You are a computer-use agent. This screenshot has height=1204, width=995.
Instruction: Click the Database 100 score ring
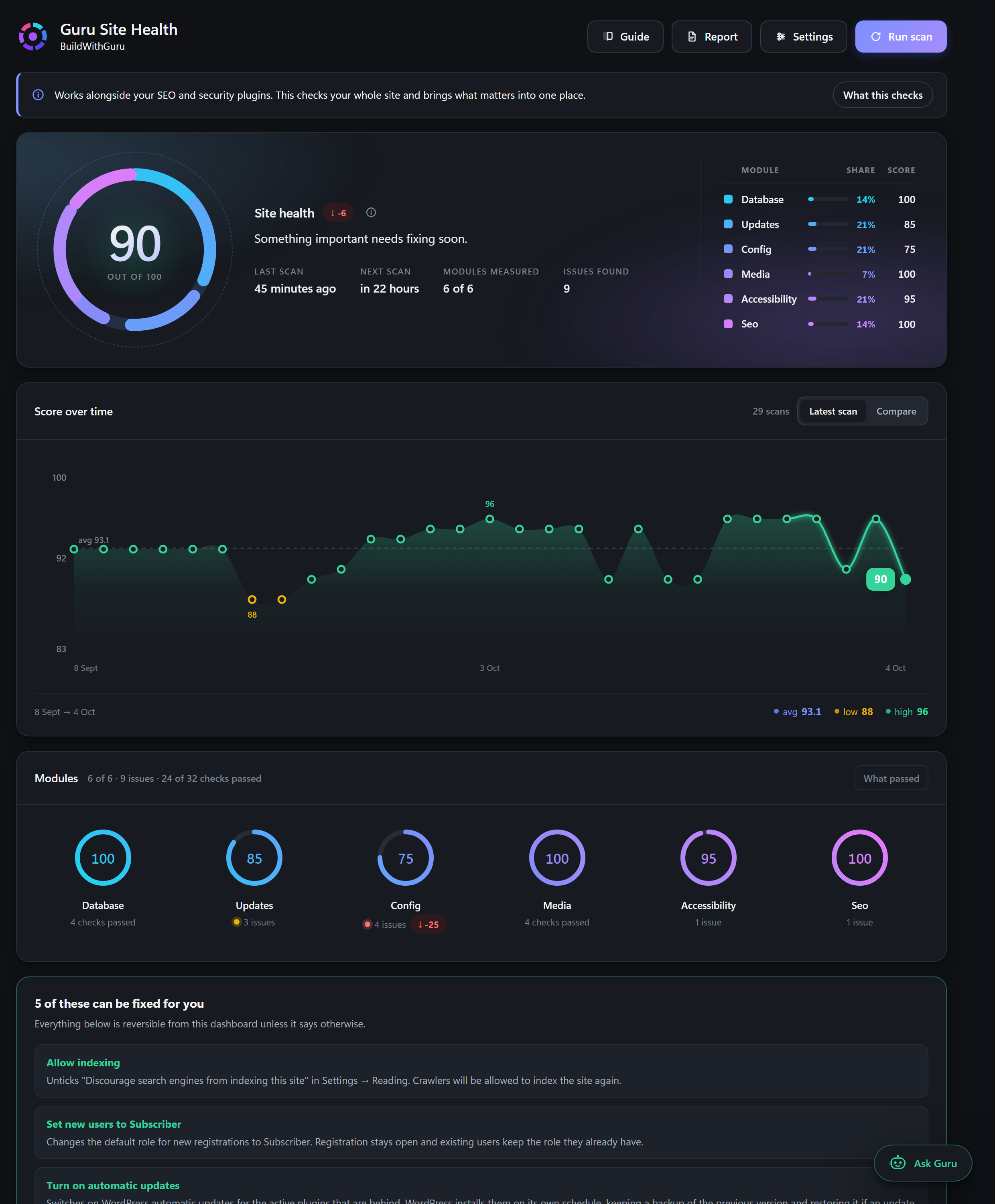pyautogui.click(x=103, y=858)
